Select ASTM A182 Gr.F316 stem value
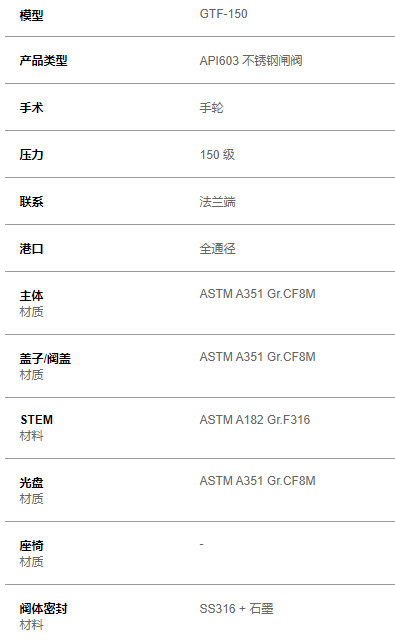 point(255,420)
